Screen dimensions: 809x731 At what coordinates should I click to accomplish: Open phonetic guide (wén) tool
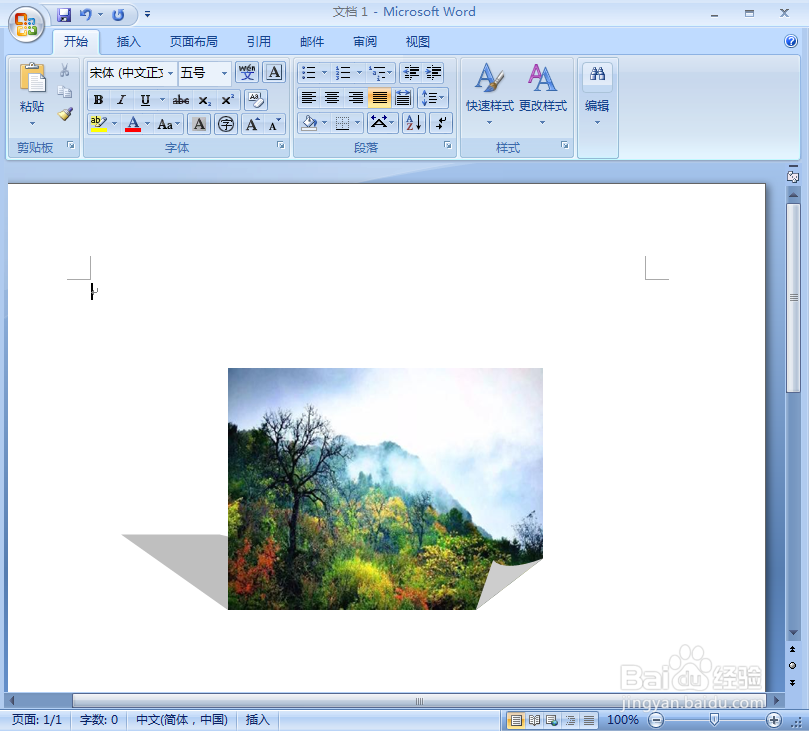coord(247,72)
